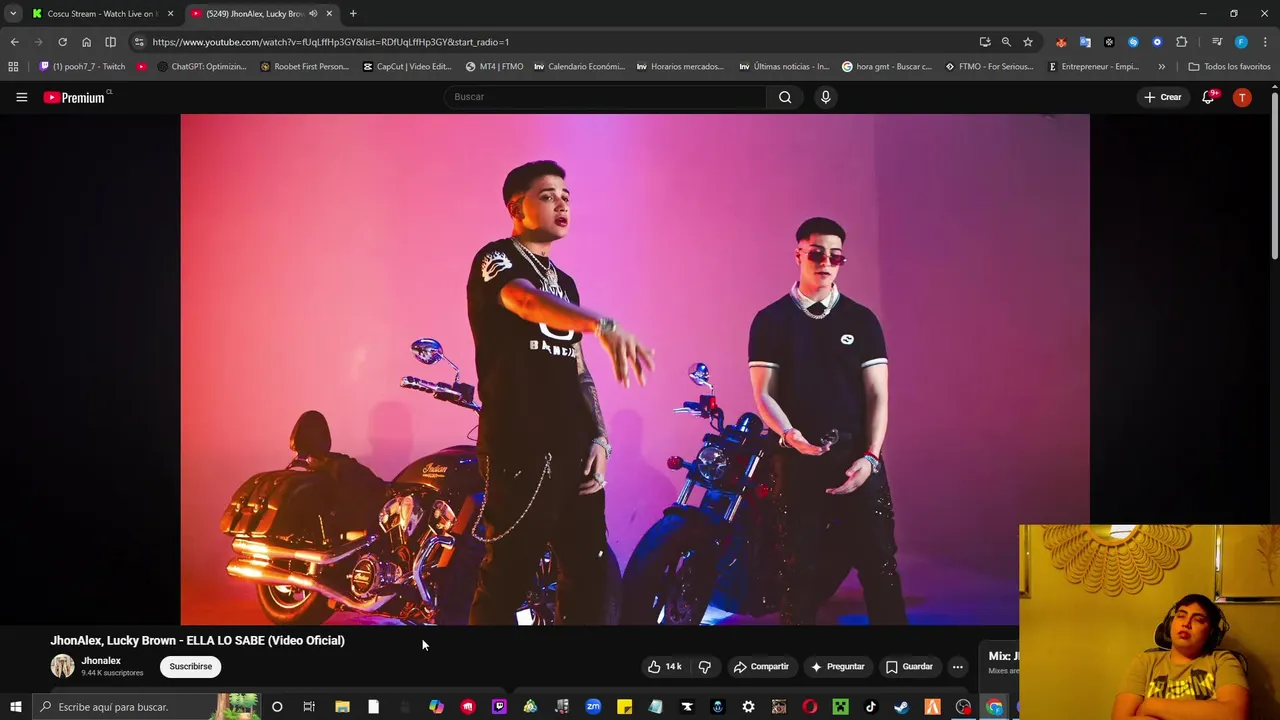Open YouTube notifications bell
The width and height of the screenshot is (1280, 720).
click(1208, 97)
